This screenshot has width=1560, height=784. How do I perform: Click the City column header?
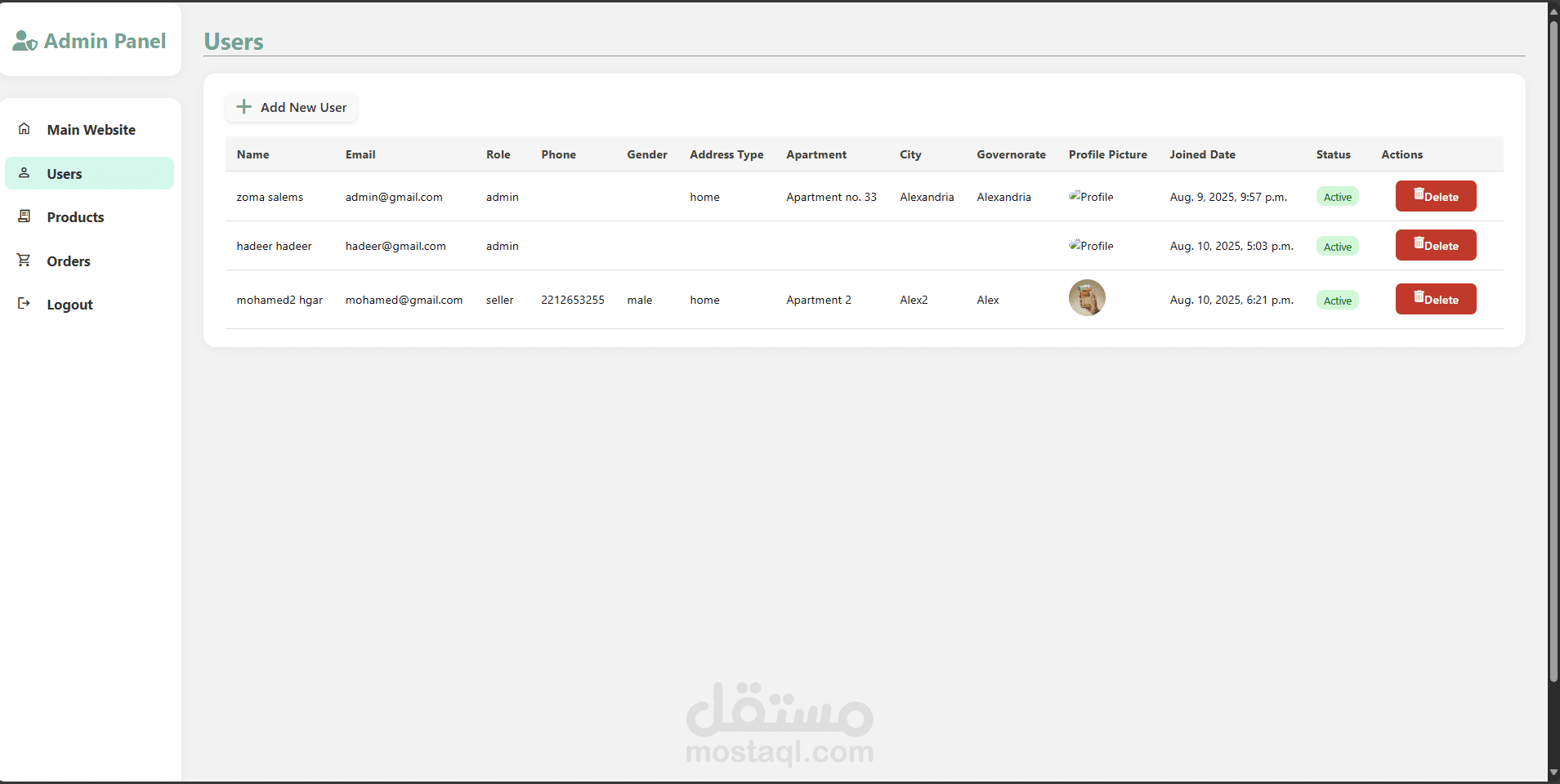point(910,154)
